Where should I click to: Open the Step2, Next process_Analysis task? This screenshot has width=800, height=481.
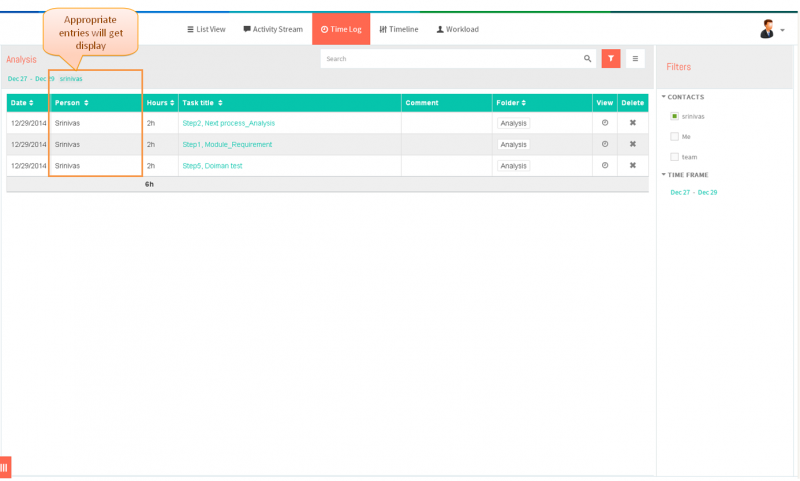tap(229, 123)
